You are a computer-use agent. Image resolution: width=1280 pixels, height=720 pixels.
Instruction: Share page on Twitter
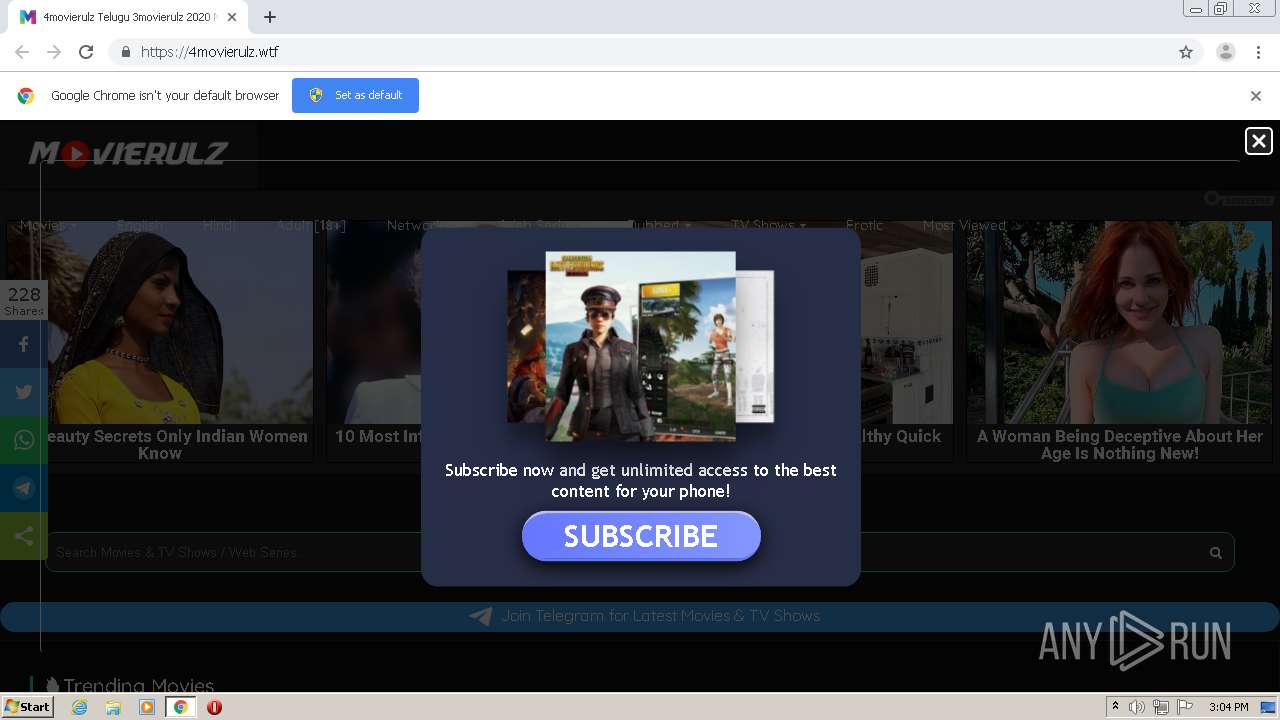[x=24, y=392]
